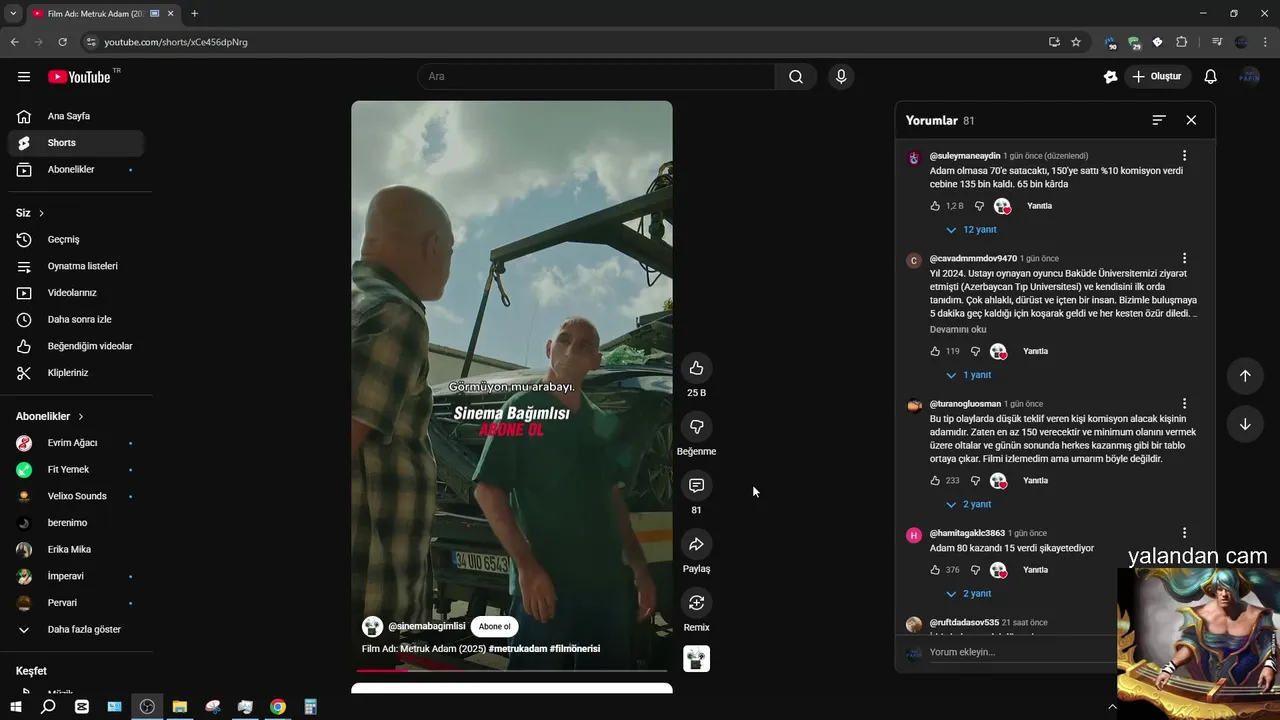This screenshot has height=720, width=1280.
Task: Like @suleymaneaydin comment with 1,2 B likes
Action: click(936, 206)
